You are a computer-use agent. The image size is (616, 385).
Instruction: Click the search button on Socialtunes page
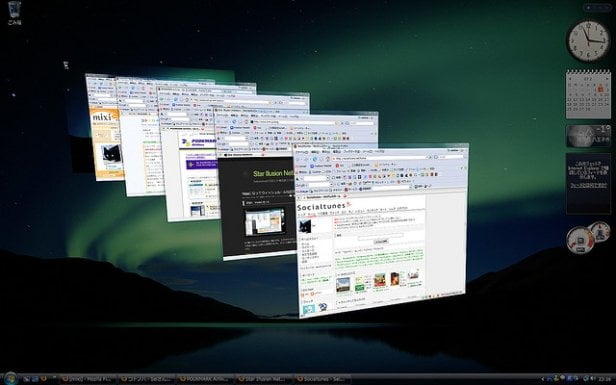(x=380, y=242)
